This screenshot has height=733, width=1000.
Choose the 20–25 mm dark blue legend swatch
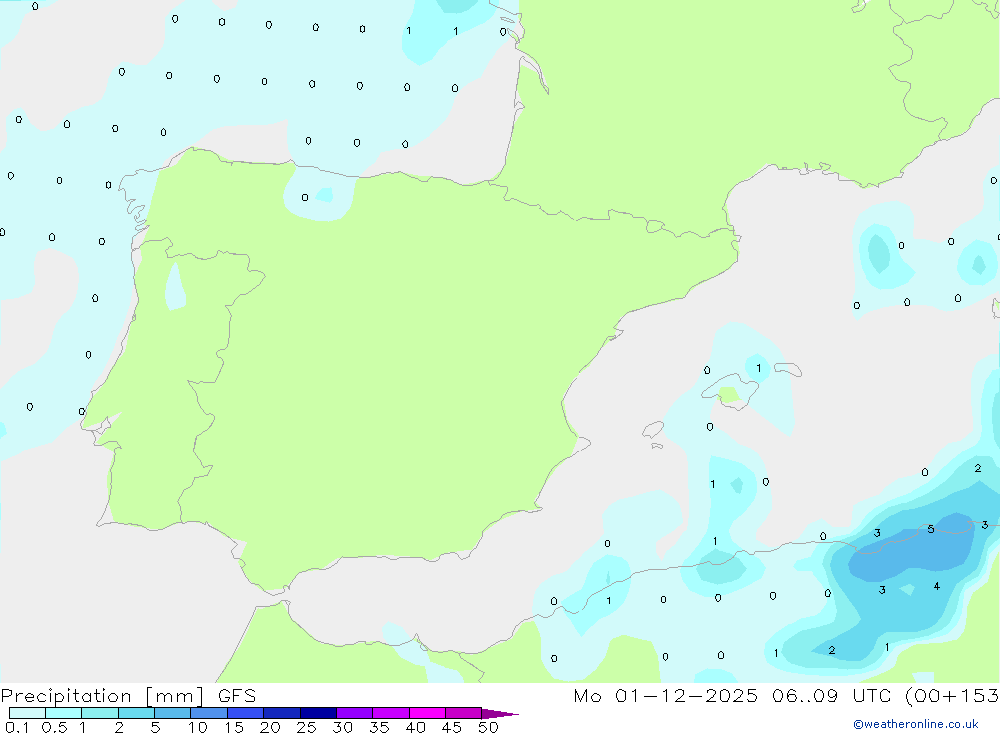click(x=282, y=713)
